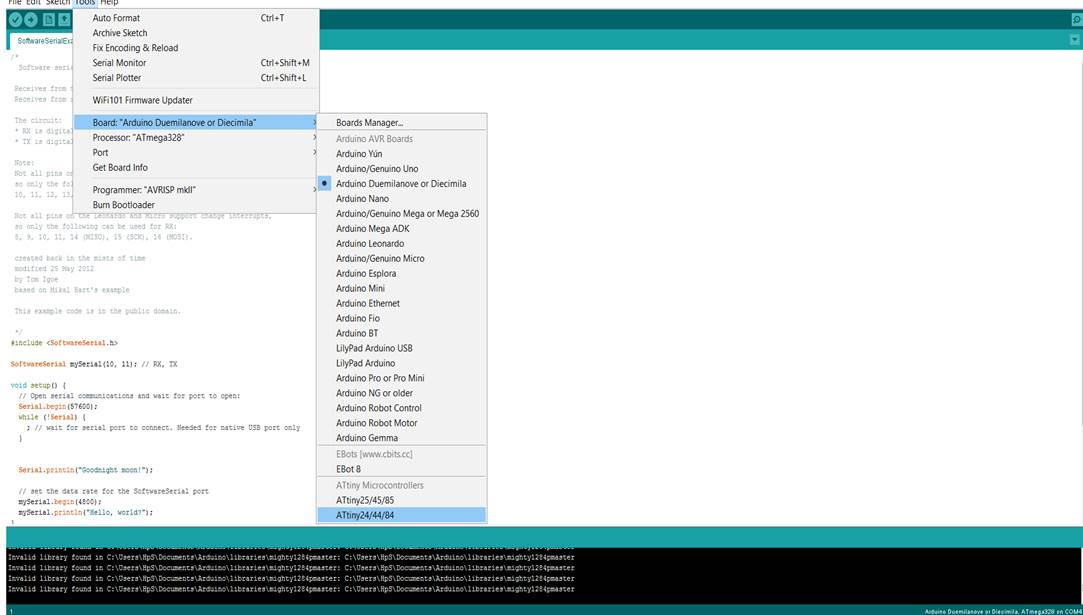This screenshot has width=1083, height=615.
Task: Click the New sketch toolbar icon
Action: tap(48, 20)
